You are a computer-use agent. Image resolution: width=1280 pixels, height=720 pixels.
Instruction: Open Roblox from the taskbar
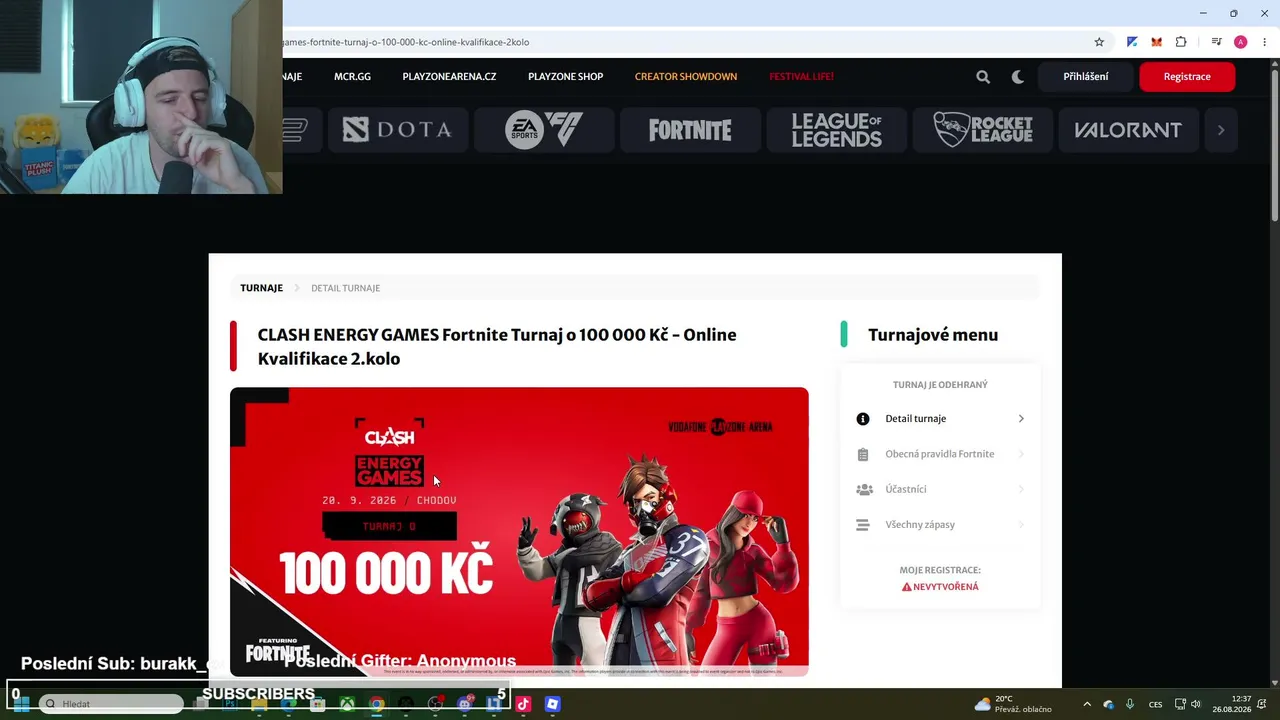[552, 704]
